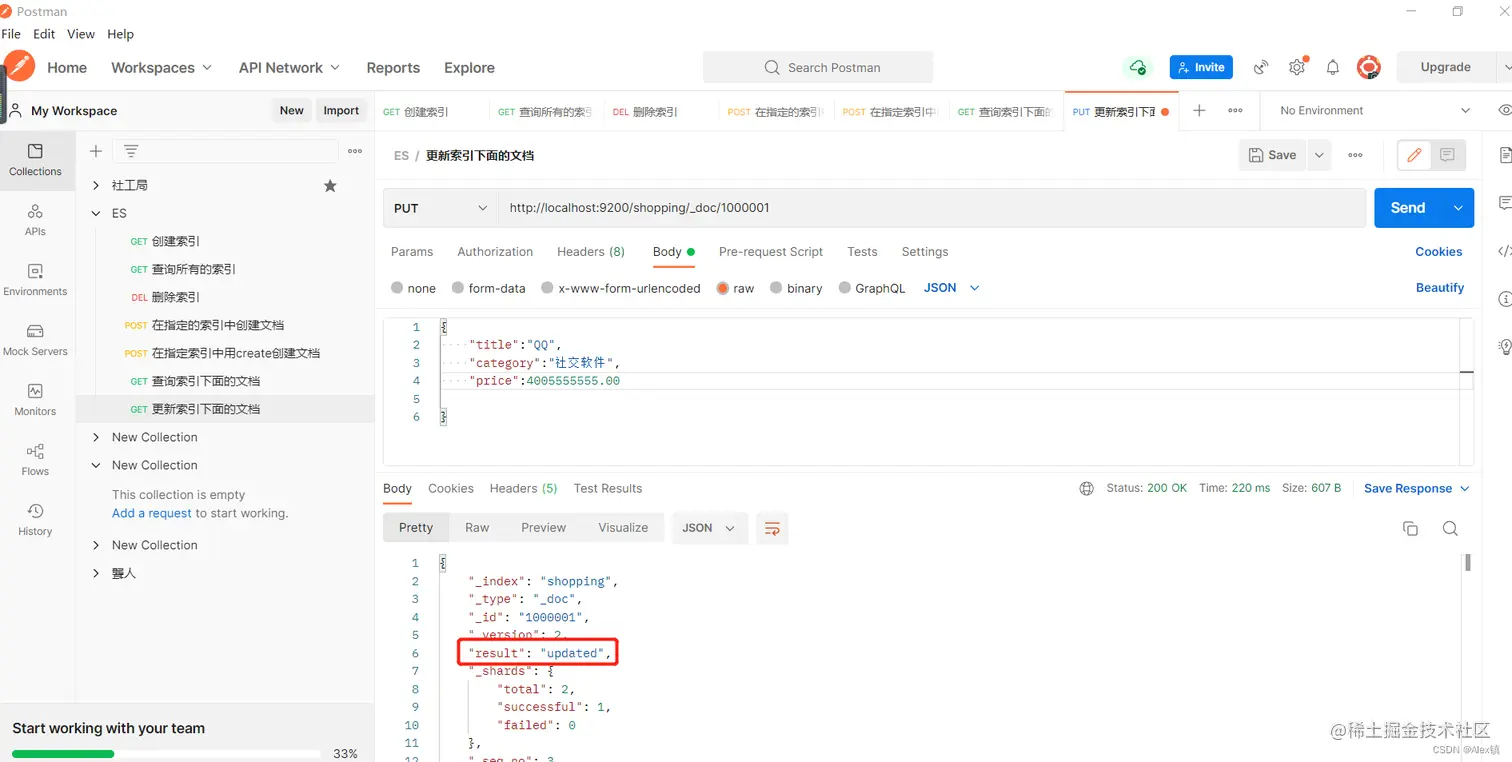The image size is (1512, 762).
Task: Open Environments sidebar panel
Action: pyautogui.click(x=35, y=280)
